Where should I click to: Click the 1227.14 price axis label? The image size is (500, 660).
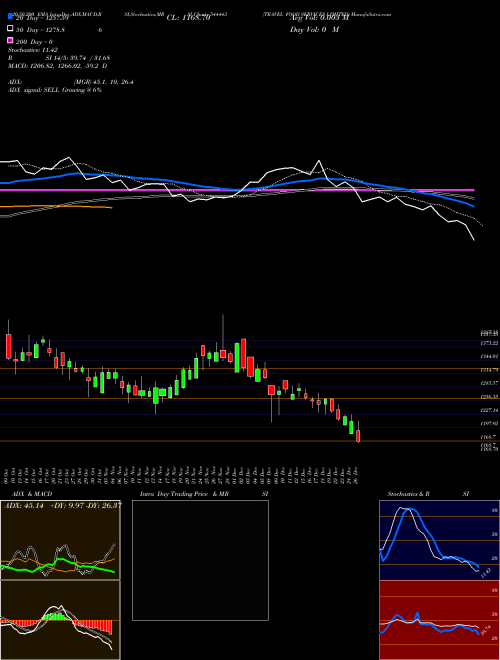(489, 410)
